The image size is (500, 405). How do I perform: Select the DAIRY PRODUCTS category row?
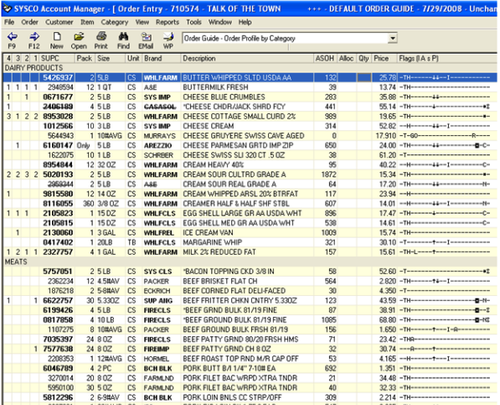[250, 68]
